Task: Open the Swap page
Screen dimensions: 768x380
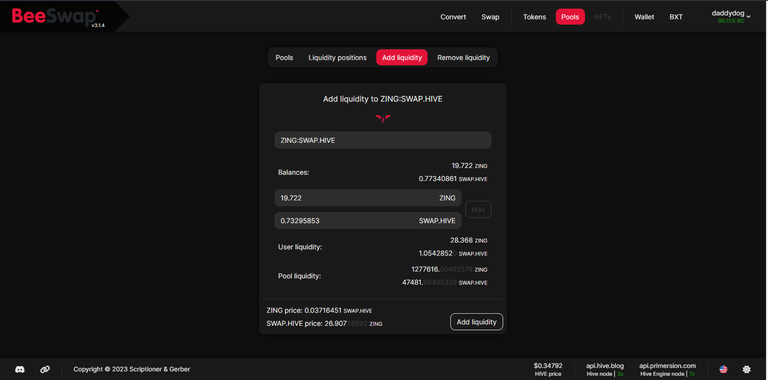Action: (x=490, y=17)
